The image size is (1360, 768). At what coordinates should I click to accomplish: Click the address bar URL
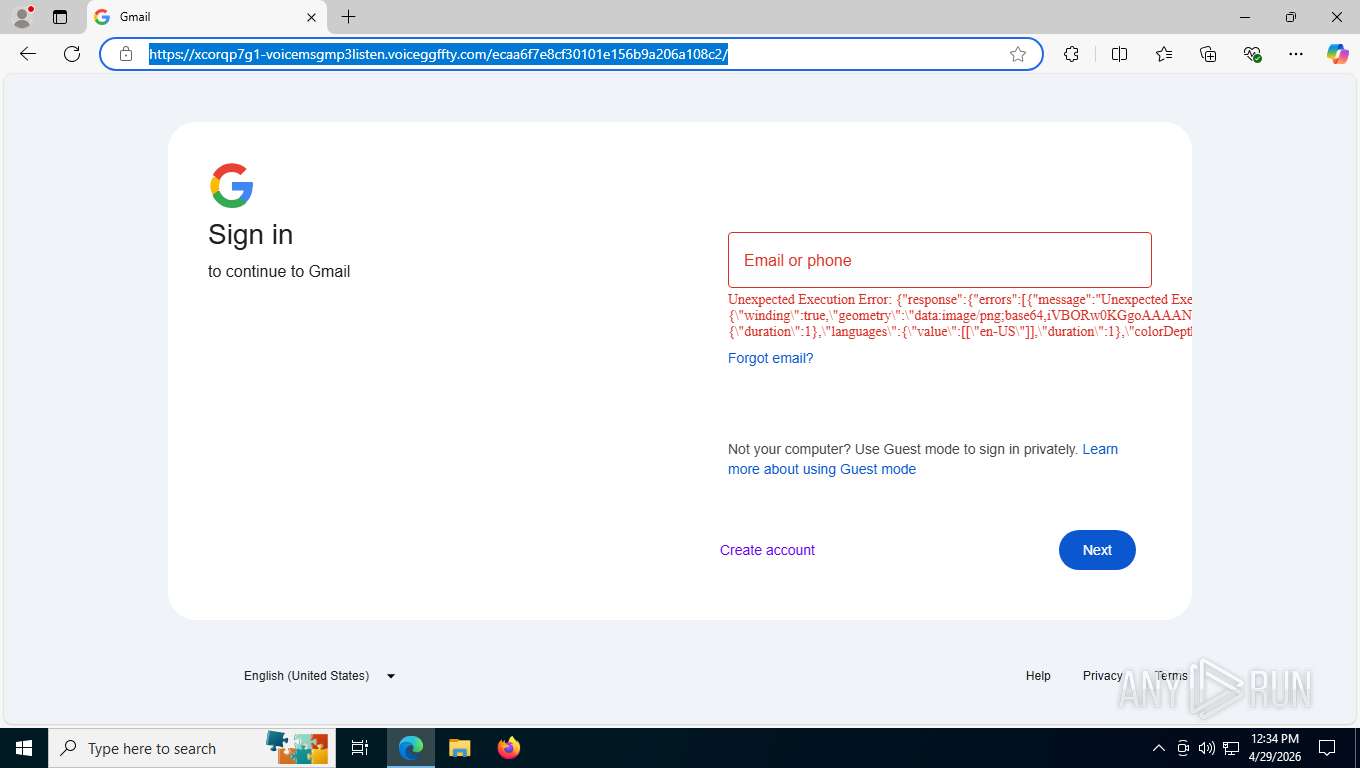click(x=438, y=54)
